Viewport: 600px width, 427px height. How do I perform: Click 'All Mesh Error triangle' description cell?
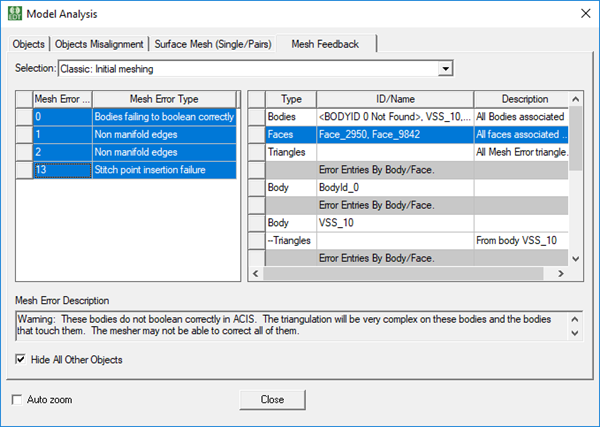click(521, 152)
